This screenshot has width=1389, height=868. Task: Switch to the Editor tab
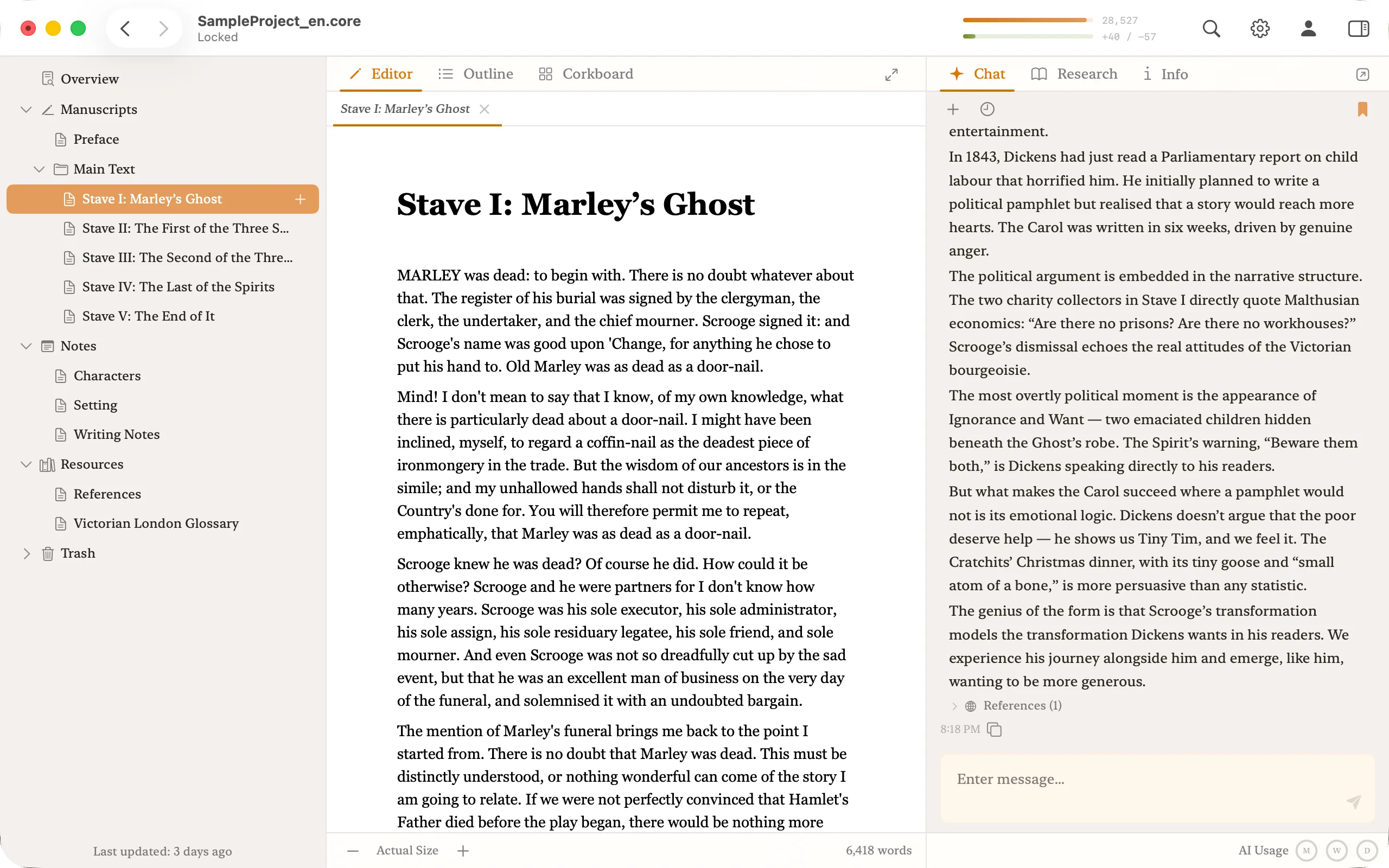(381, 74)
